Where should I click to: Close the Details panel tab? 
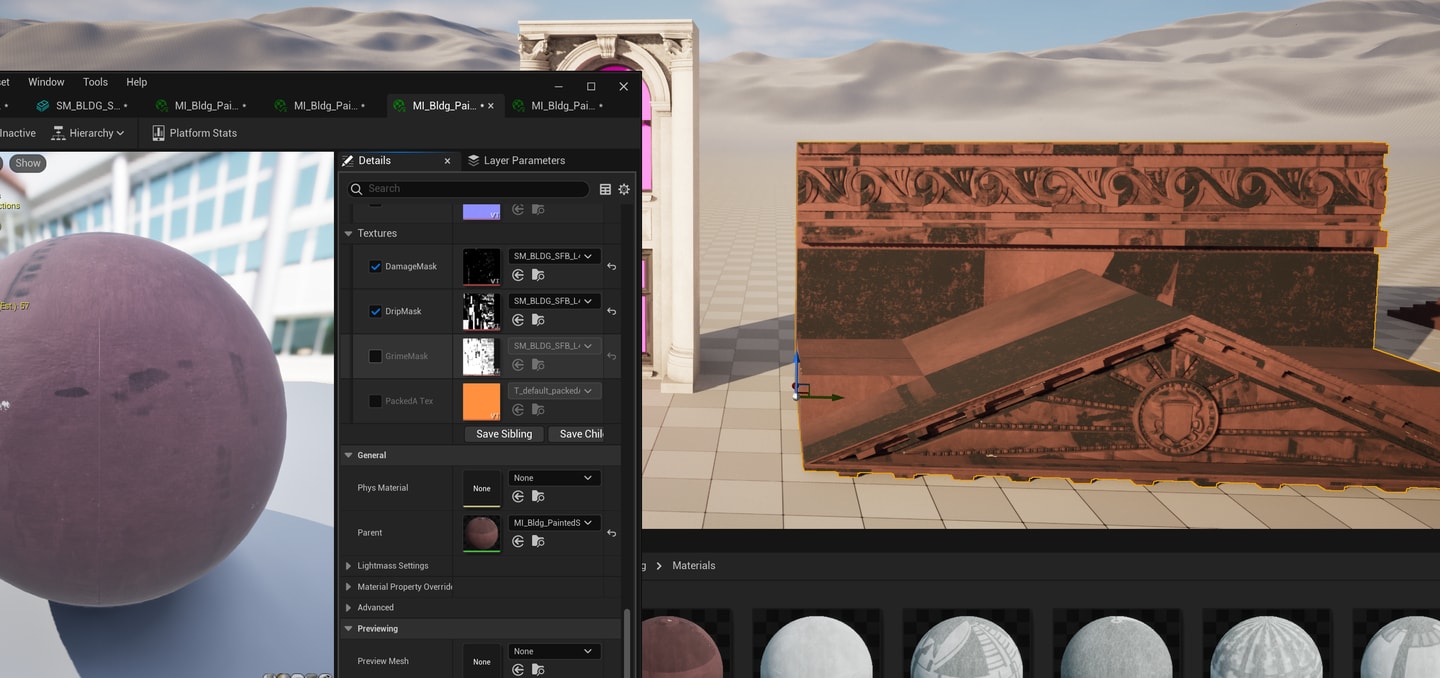tap(447, 161)
